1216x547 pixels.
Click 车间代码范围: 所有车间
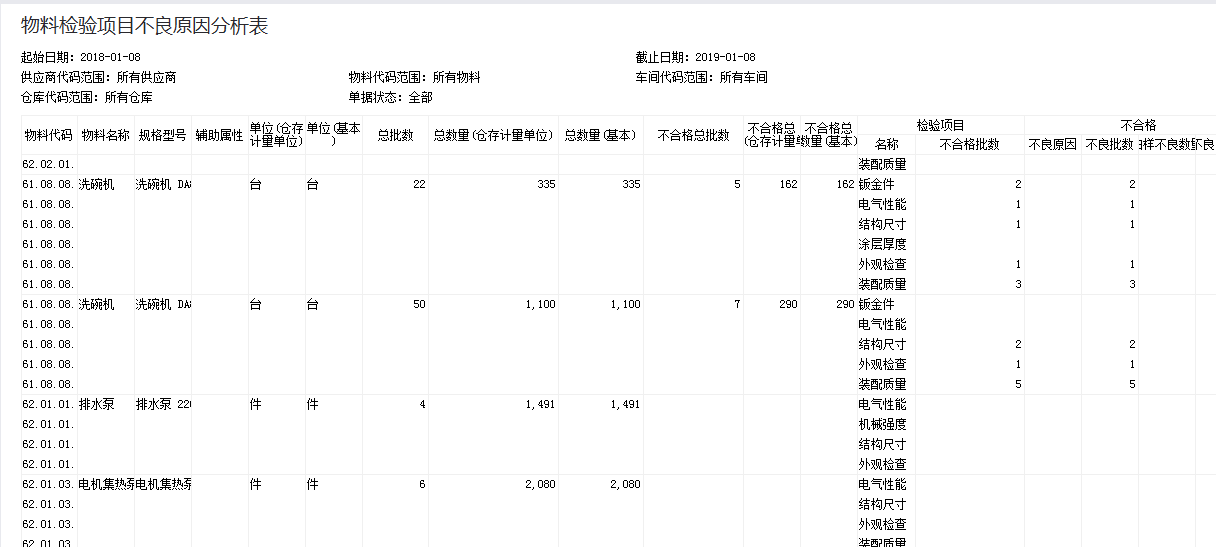tap(702, 77)
